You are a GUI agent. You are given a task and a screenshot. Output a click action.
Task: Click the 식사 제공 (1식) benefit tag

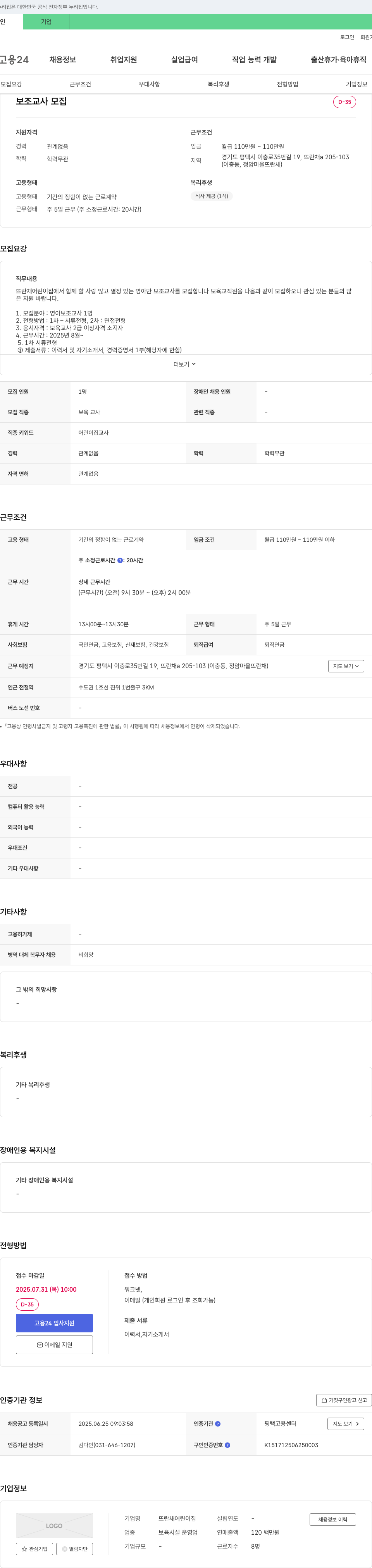click(212, 196)
